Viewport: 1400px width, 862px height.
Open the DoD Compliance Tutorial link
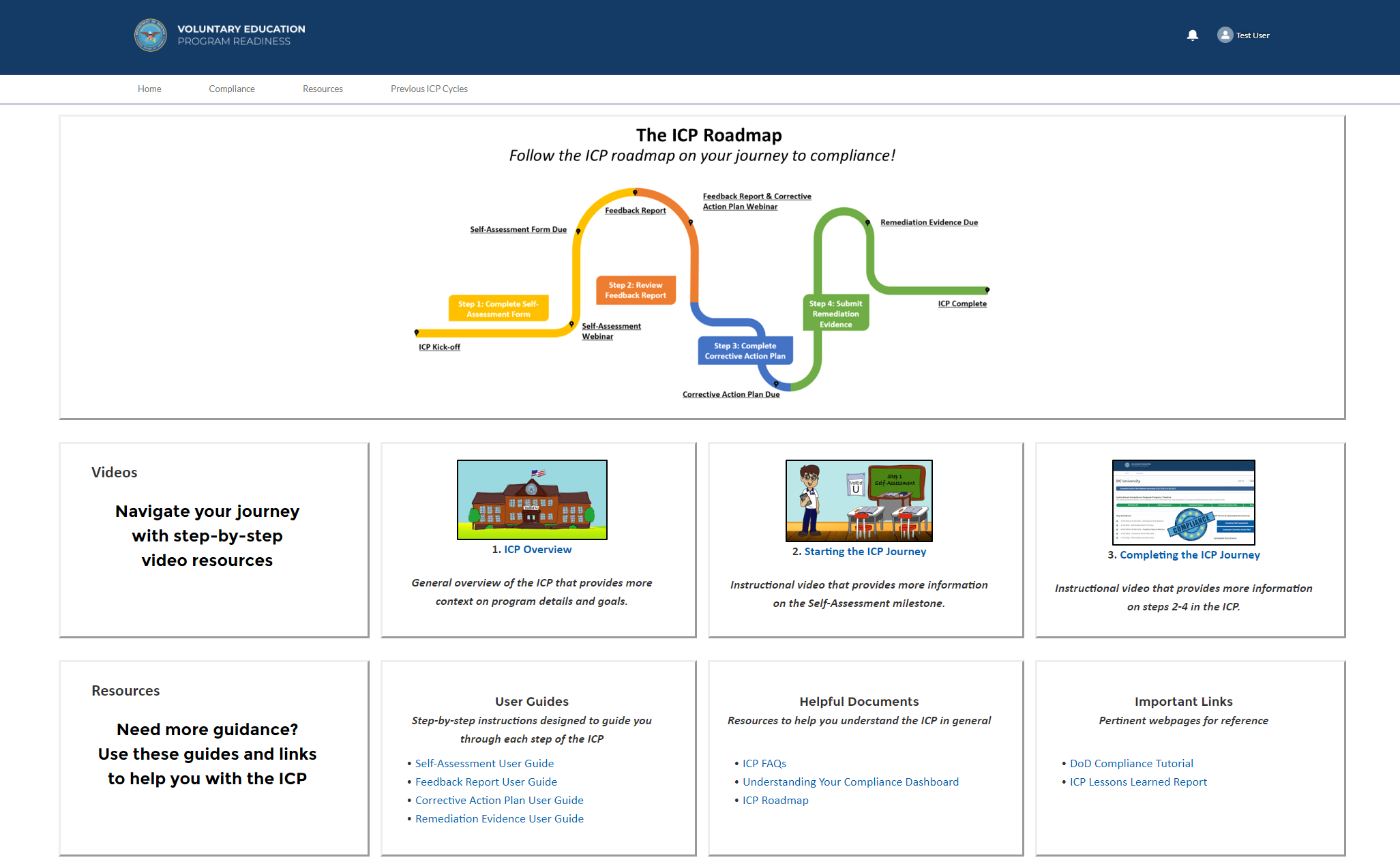[x=1131, y=763]
